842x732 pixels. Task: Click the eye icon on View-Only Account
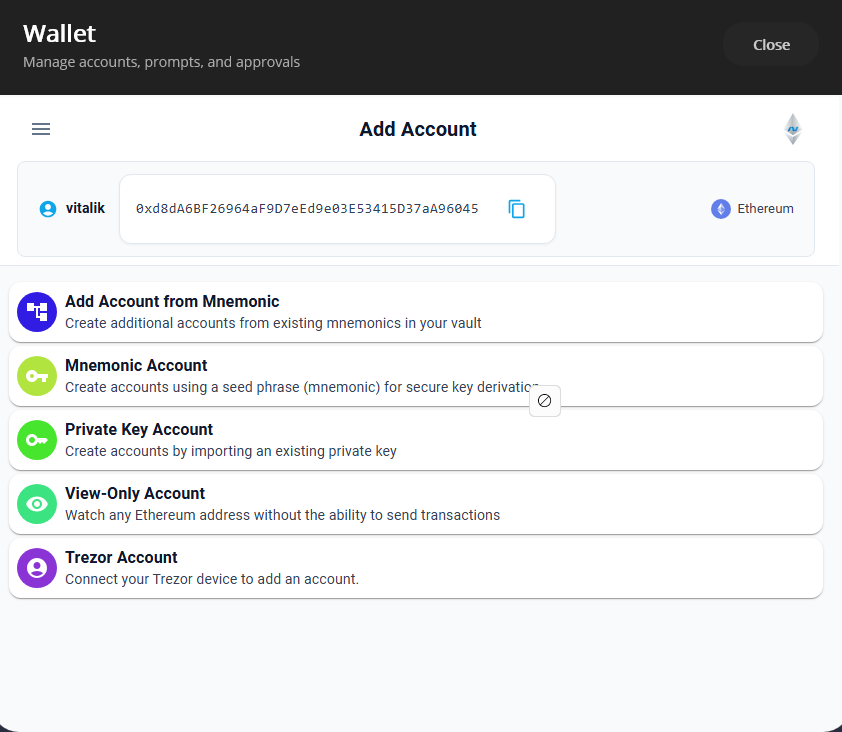point(36,504)
